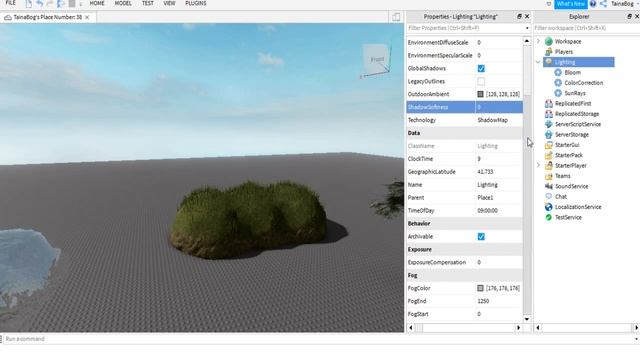Select SunRays effect under Lighting

click(575, 93)
